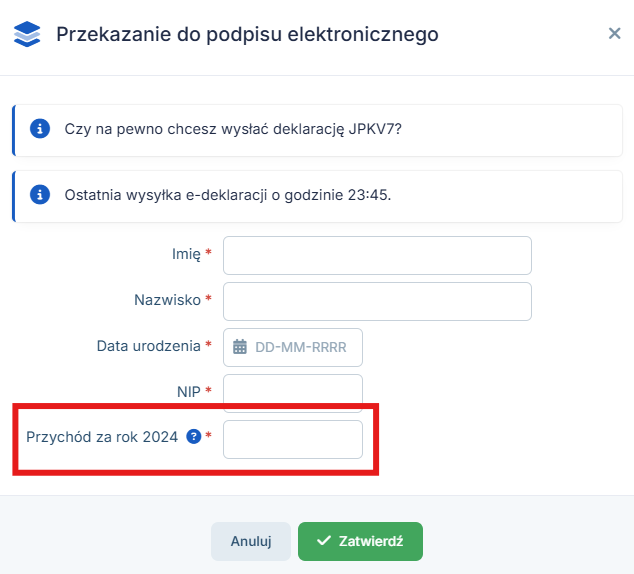634x574 pixels.
Task: Click the Data urodzenia label text
Action: [x=148, y=346]
